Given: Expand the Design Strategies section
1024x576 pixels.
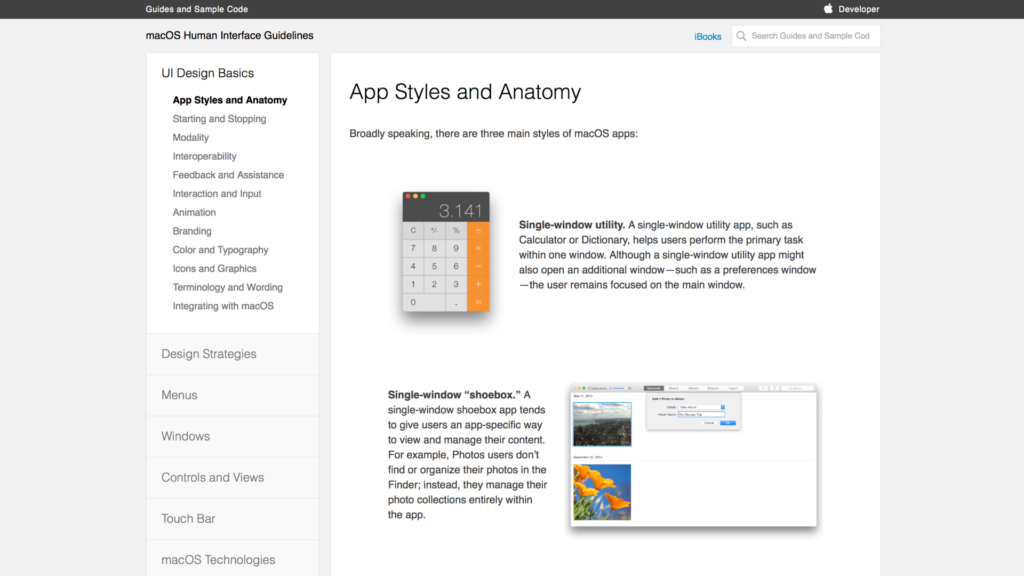Looking at the screenshot, I should (x=232, y=354).
